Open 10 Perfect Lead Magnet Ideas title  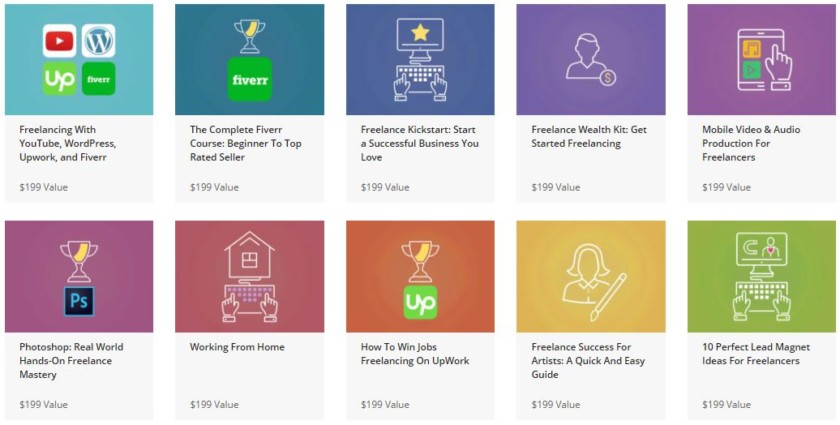(755, 354)
